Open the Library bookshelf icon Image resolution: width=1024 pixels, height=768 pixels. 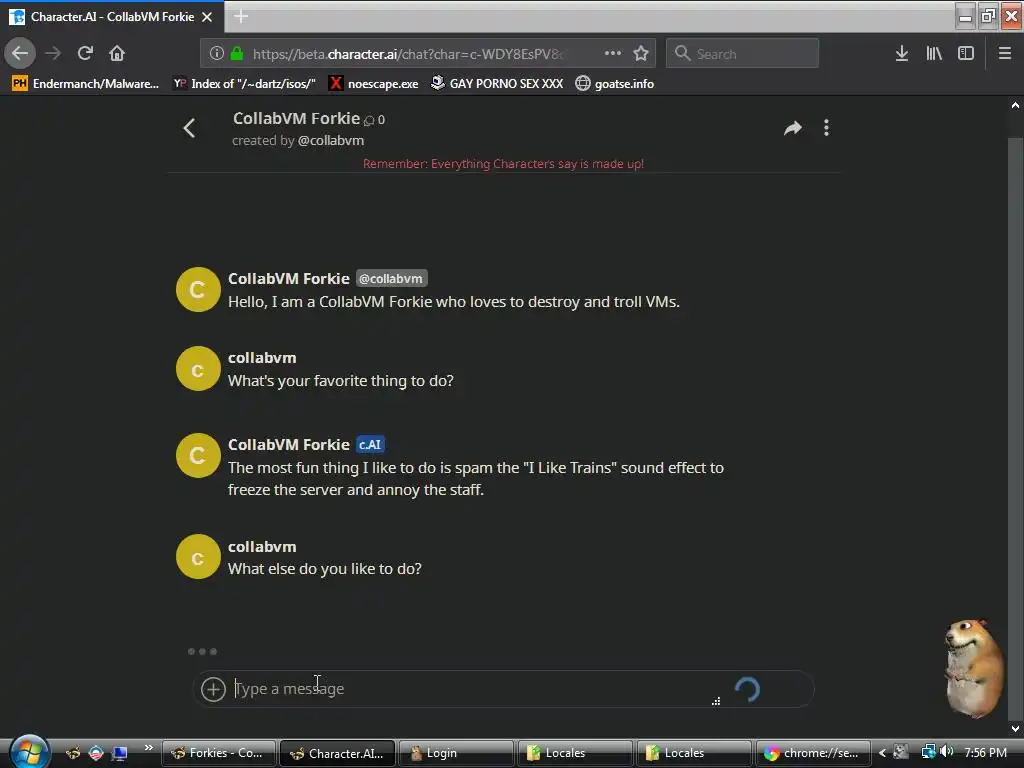pos(934,54)
